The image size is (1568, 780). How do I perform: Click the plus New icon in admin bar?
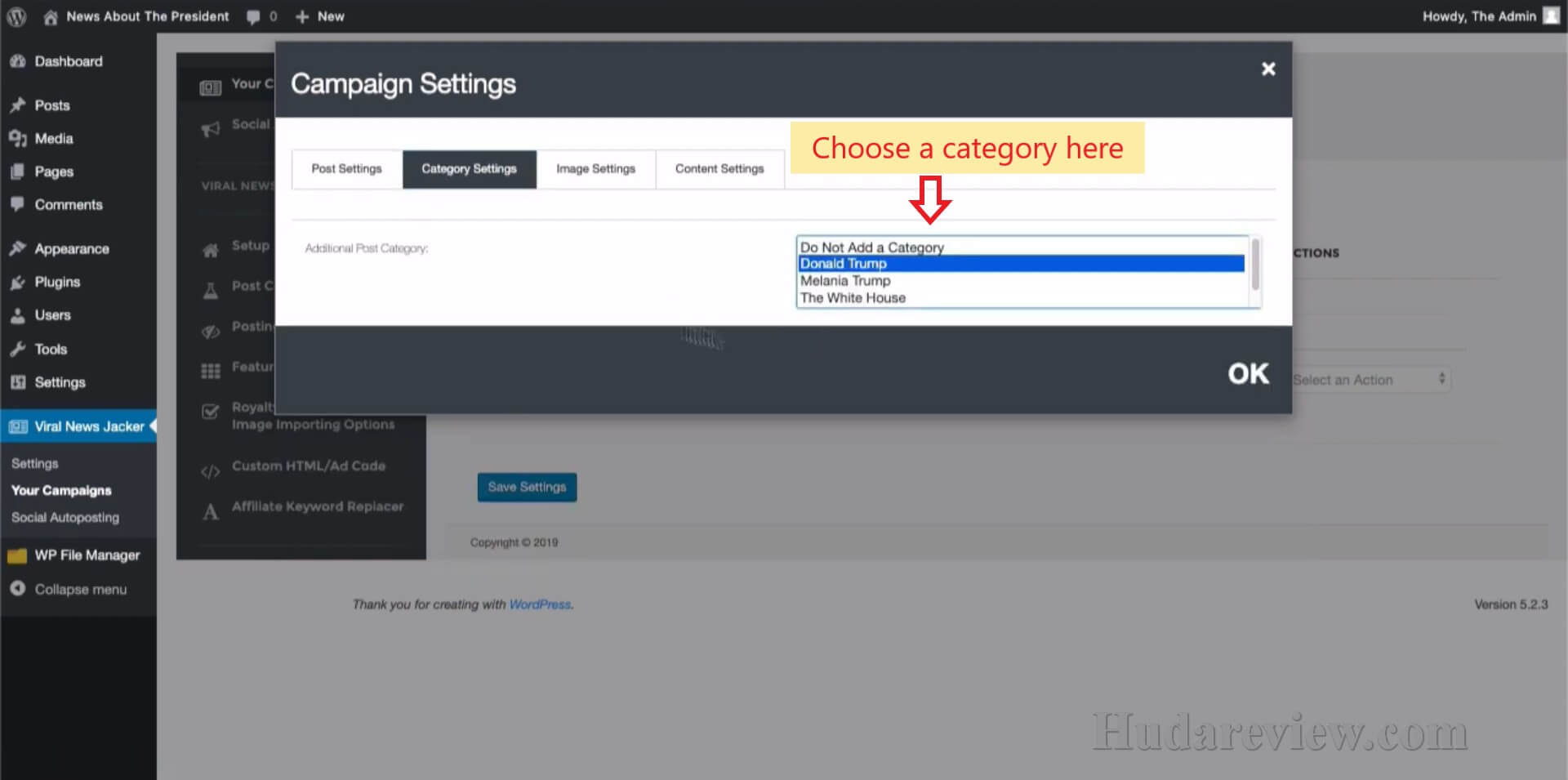coord(302,16)
